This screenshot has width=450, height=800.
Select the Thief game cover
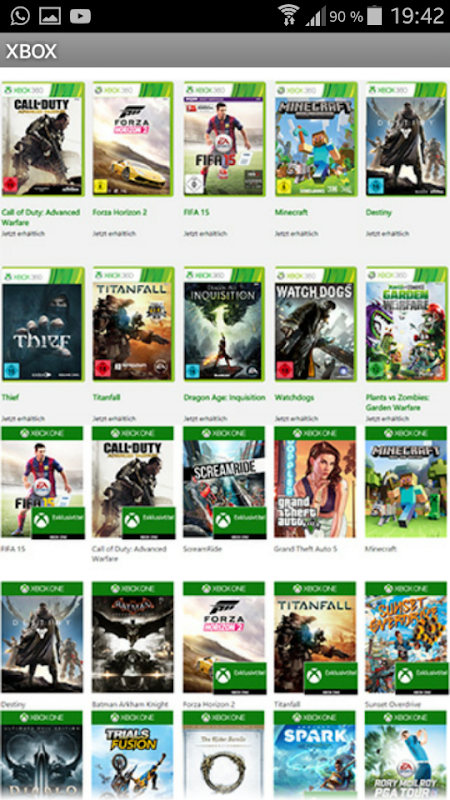(43, 324)
